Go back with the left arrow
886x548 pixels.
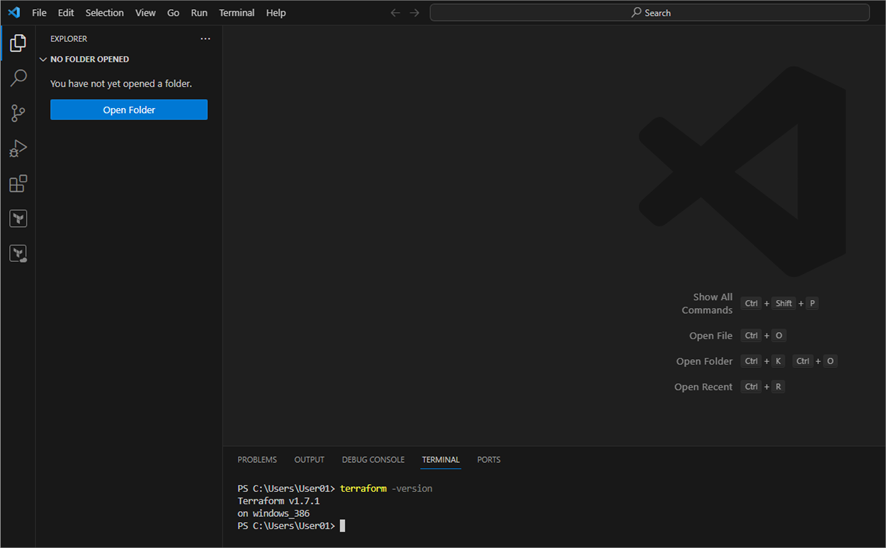click(x=395, y=12)
